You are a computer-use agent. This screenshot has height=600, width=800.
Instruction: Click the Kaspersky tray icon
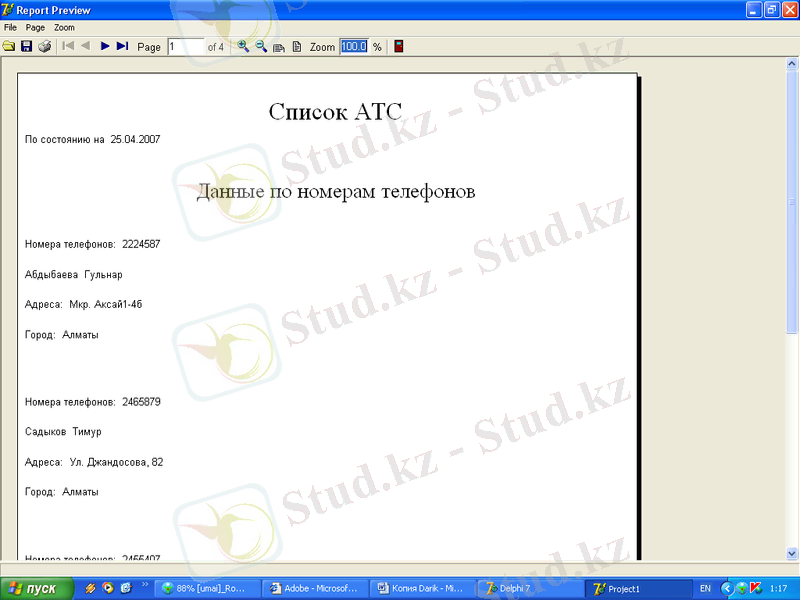point(756,588)
